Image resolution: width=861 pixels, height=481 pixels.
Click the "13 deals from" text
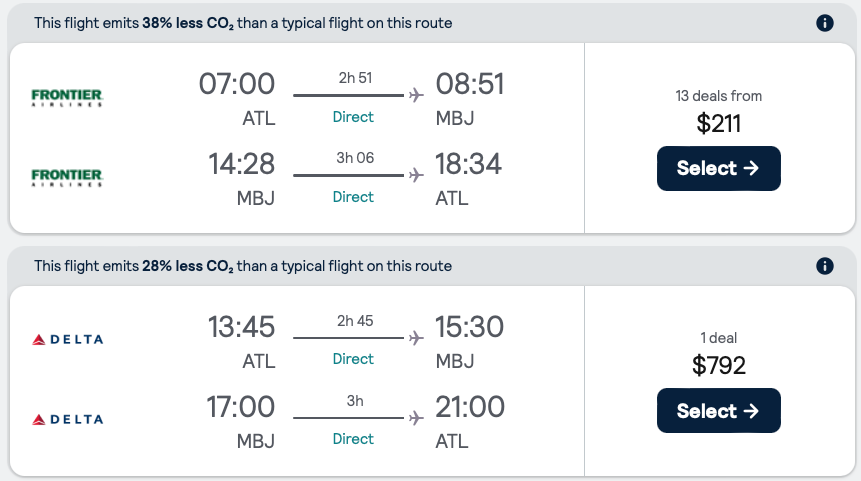pos(718,96)
